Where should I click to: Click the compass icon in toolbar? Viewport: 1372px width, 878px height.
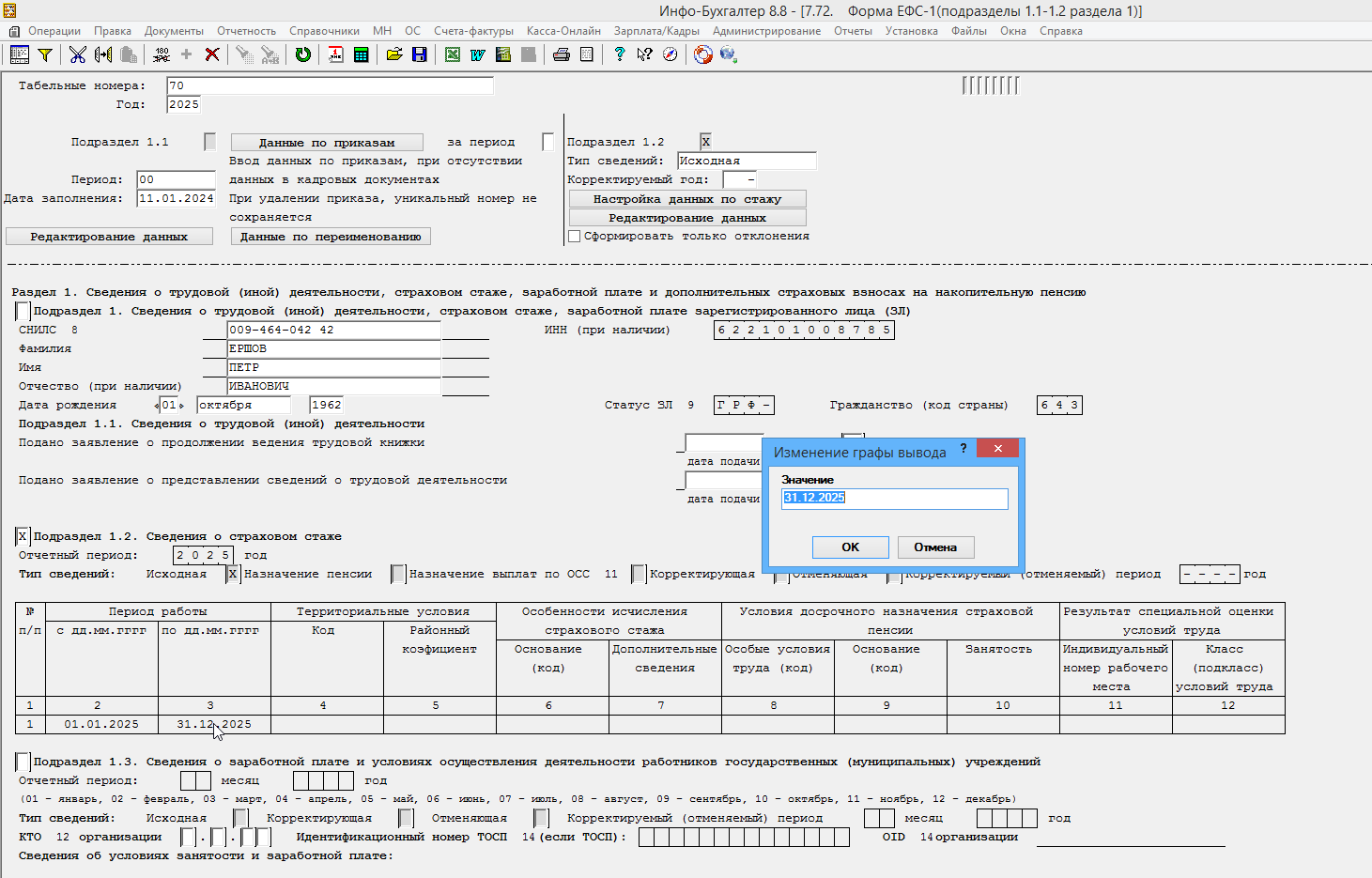[x=670, y=54]
